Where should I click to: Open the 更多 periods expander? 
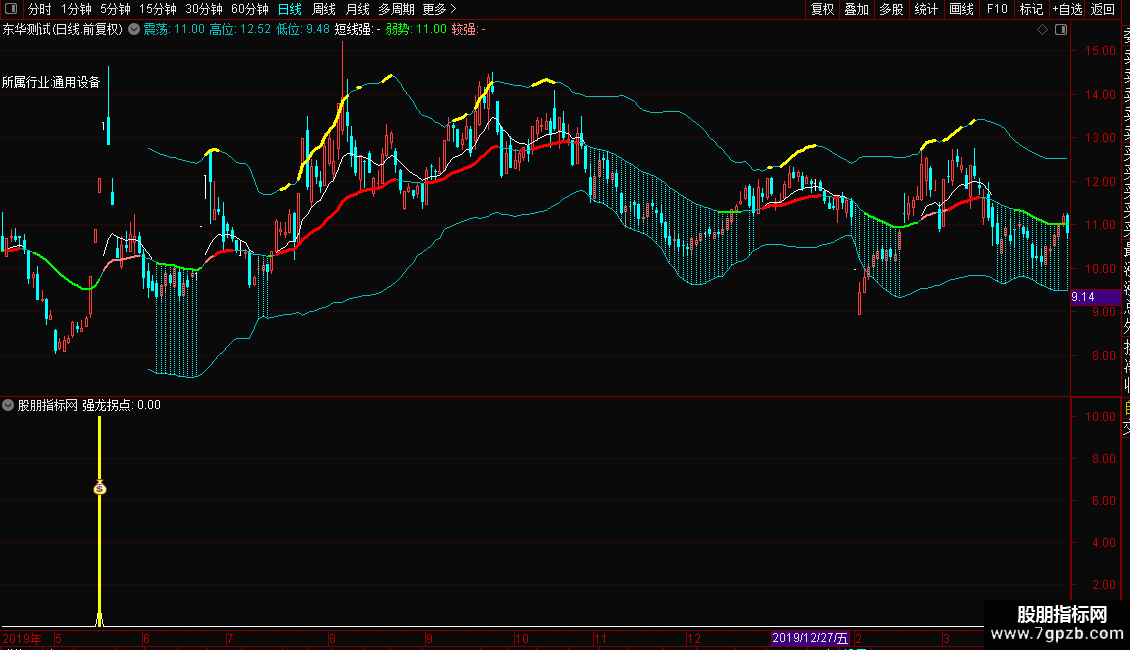[x=440, y=9]
